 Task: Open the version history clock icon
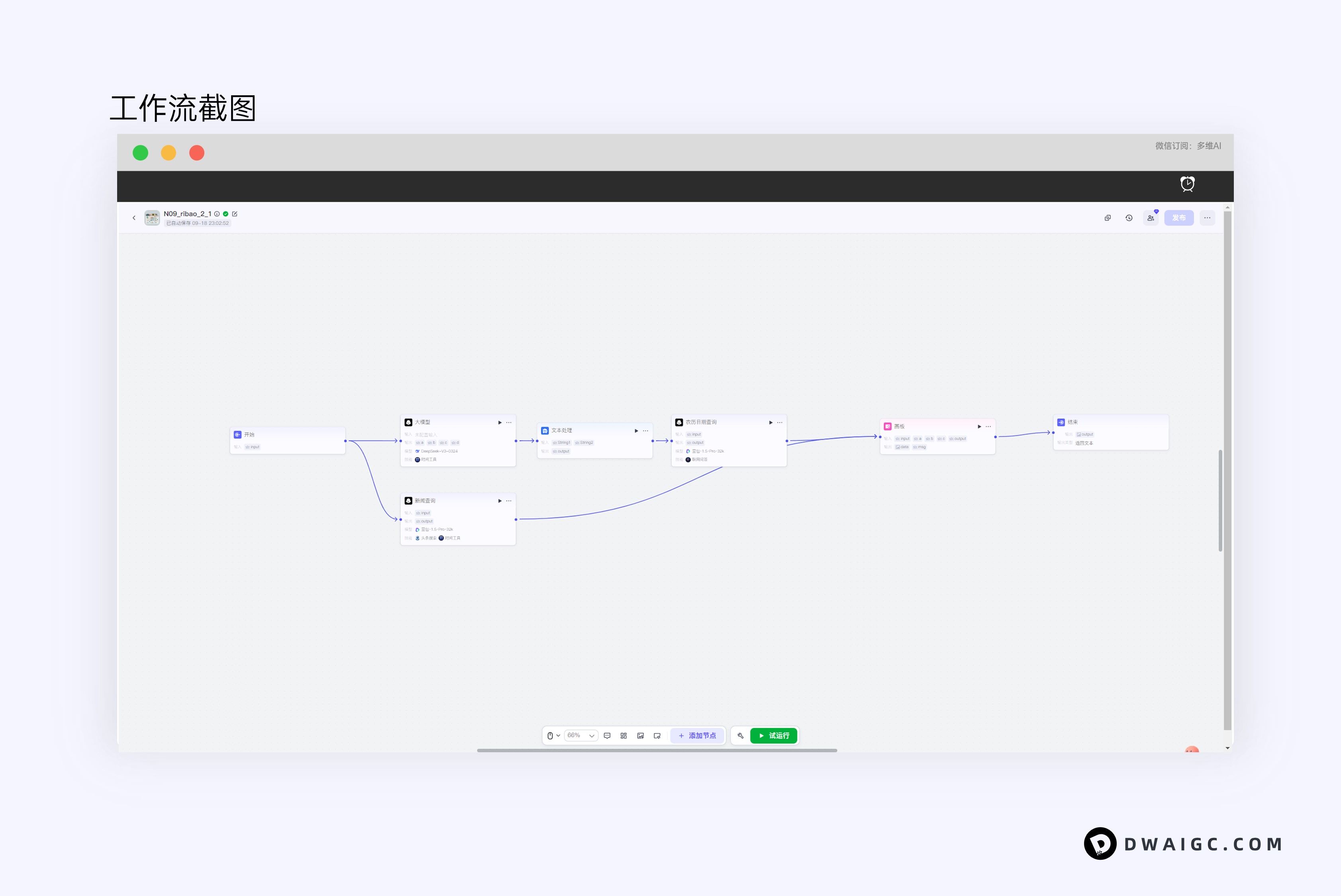click(1129, 218)
